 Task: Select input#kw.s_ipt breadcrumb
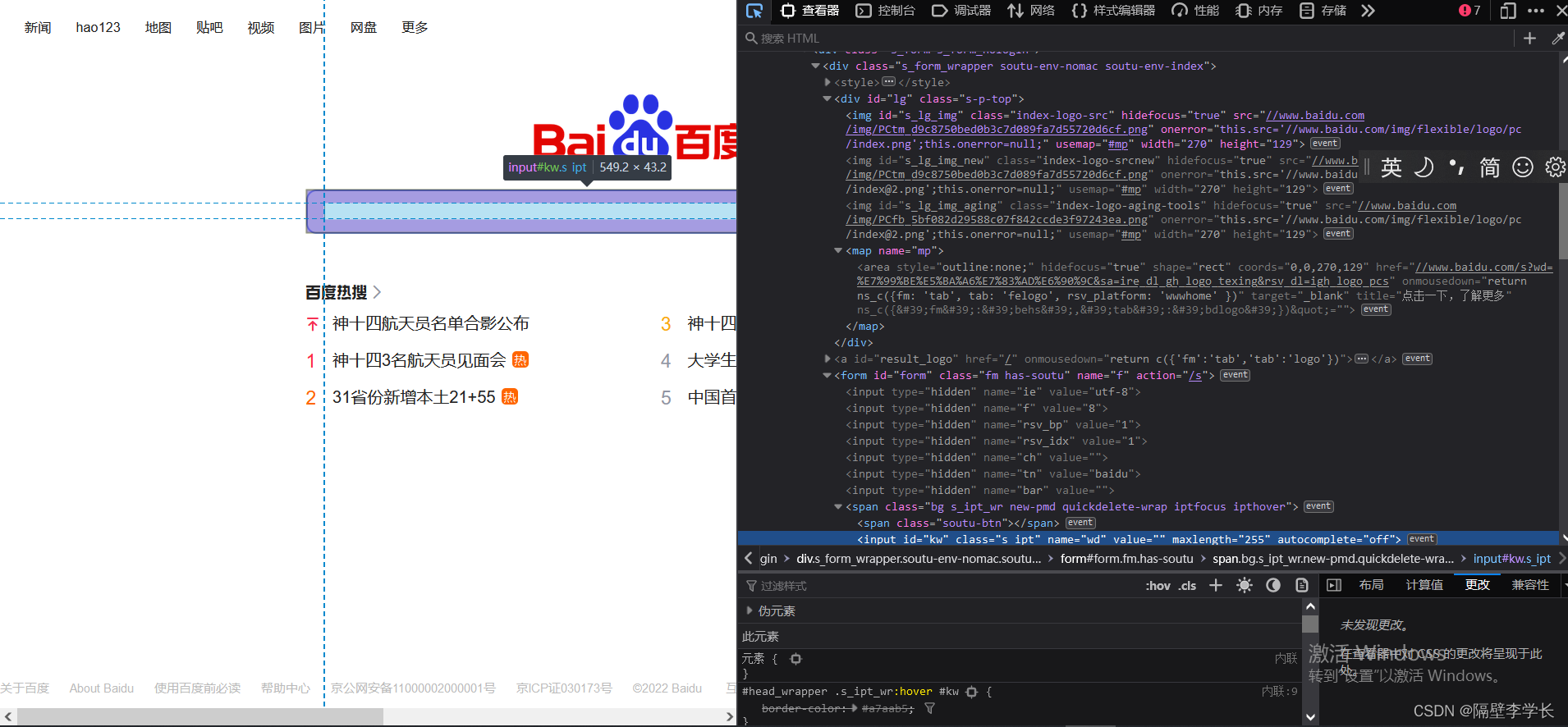point(1511,558)
